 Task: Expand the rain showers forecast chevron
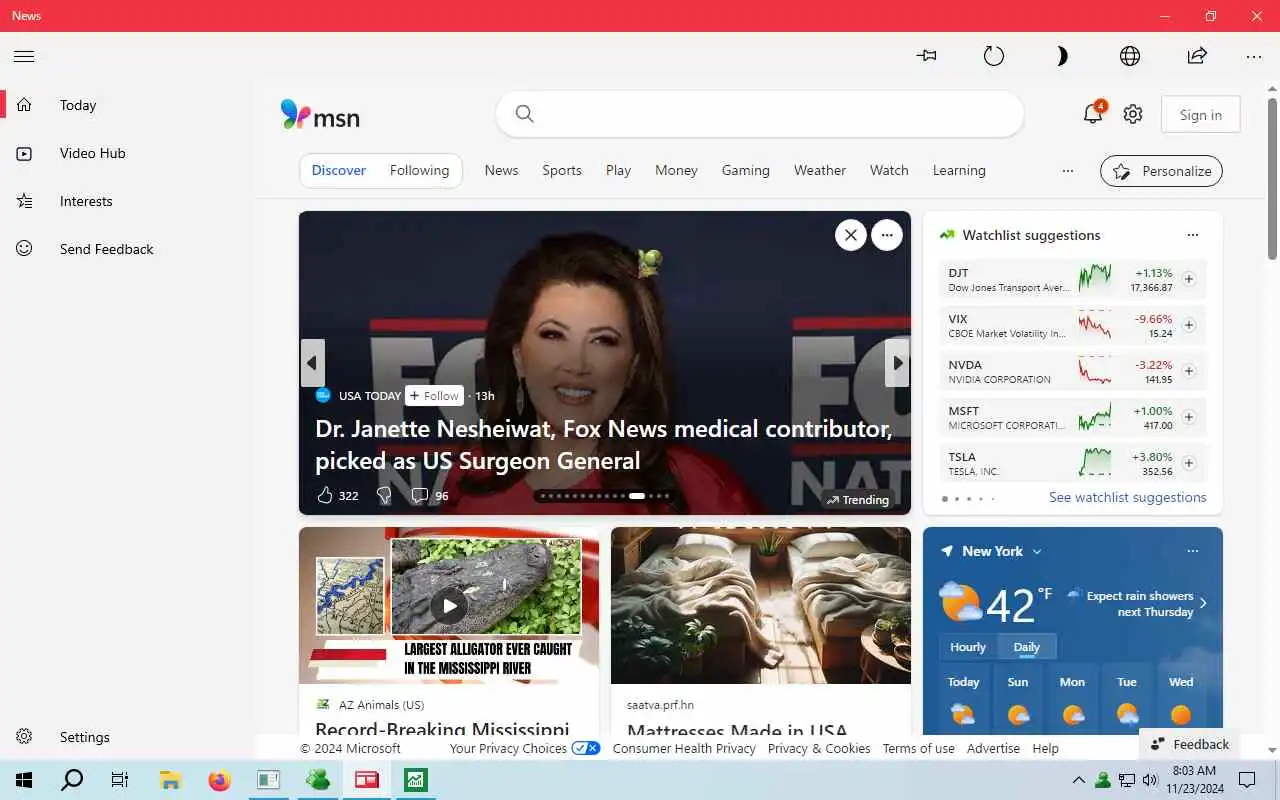point(1203,603)
